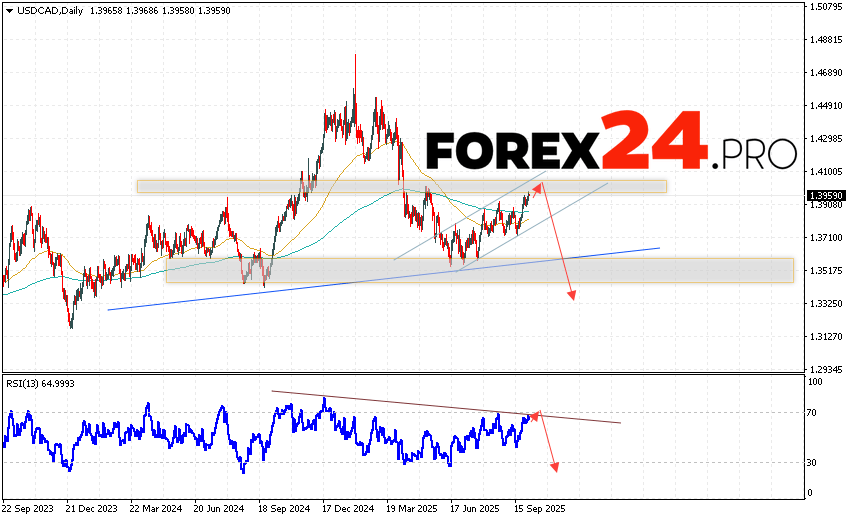Click the red down arrowhead on price chart

(573, 295)
